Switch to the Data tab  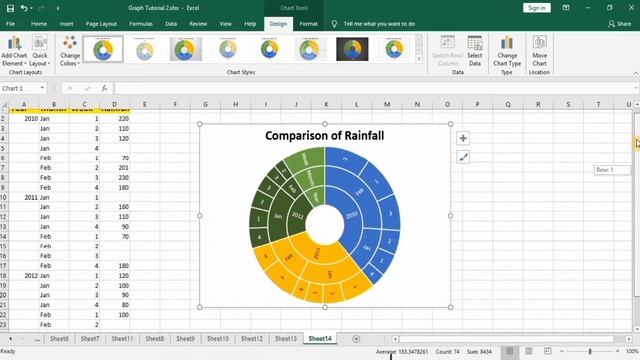(x=171, y=24)
